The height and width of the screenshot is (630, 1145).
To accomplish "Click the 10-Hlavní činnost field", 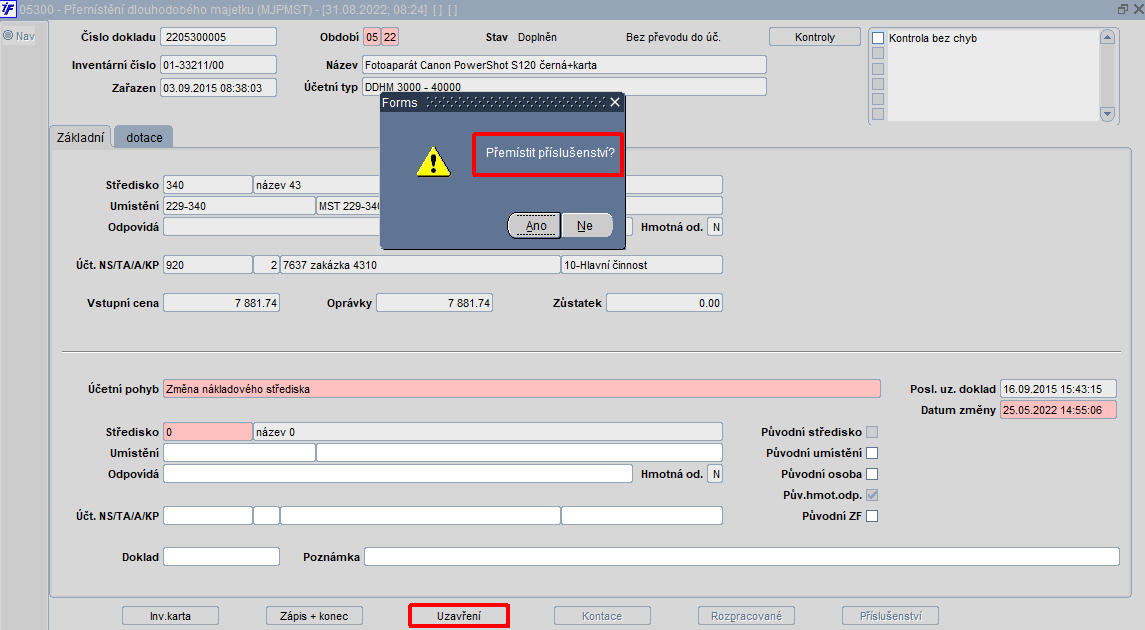I will click(642, 265).
